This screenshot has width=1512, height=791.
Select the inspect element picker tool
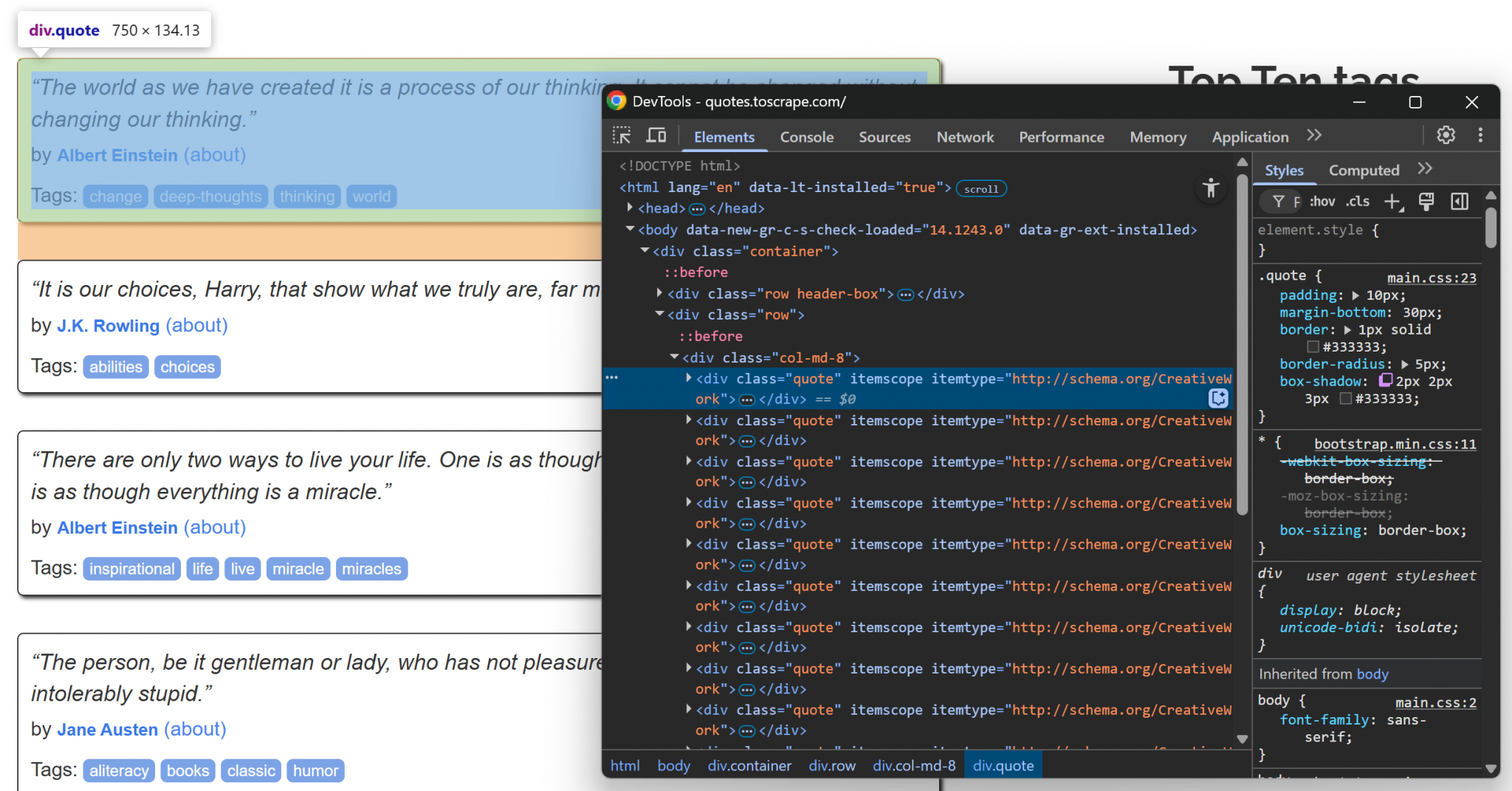[x=622, y=135]
